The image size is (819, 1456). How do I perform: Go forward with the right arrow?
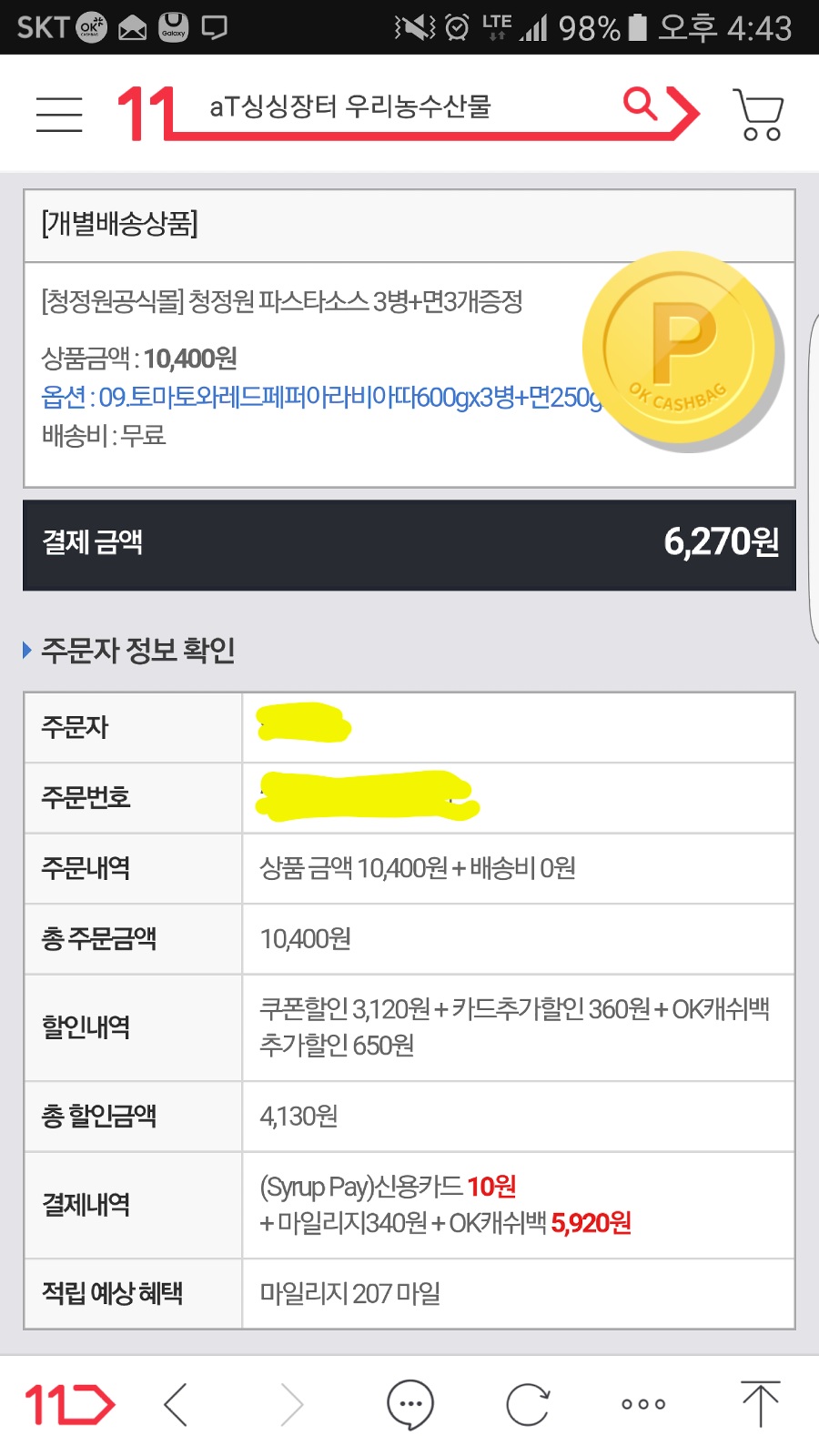tap(291, 1404)
